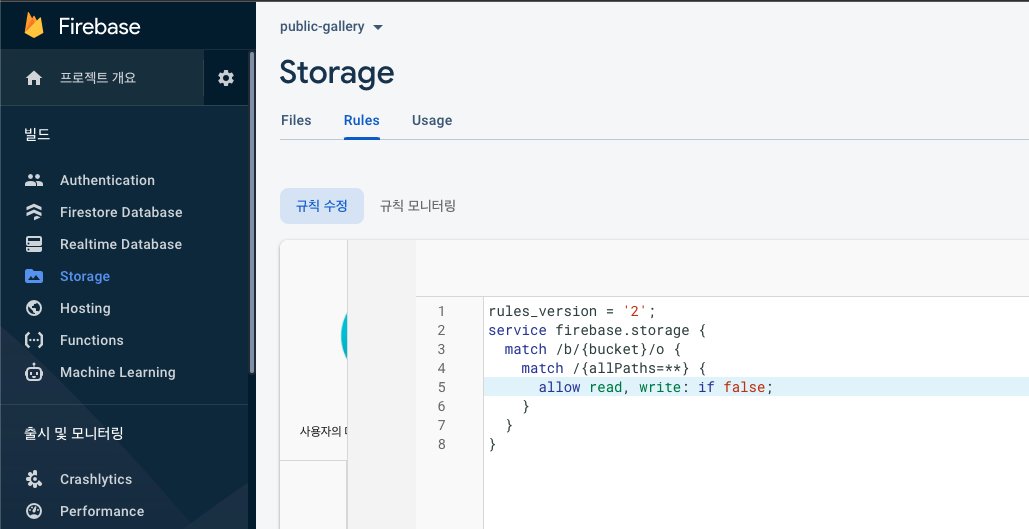Screen dimensions: 1029x529
Task: Click the word 'false' in line 5
Action: point(744,387)
